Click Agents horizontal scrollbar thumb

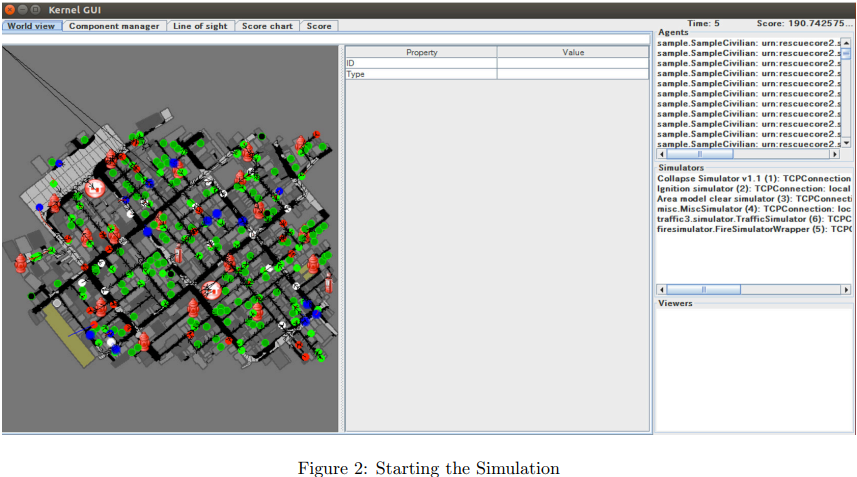(x=700, y=154)
